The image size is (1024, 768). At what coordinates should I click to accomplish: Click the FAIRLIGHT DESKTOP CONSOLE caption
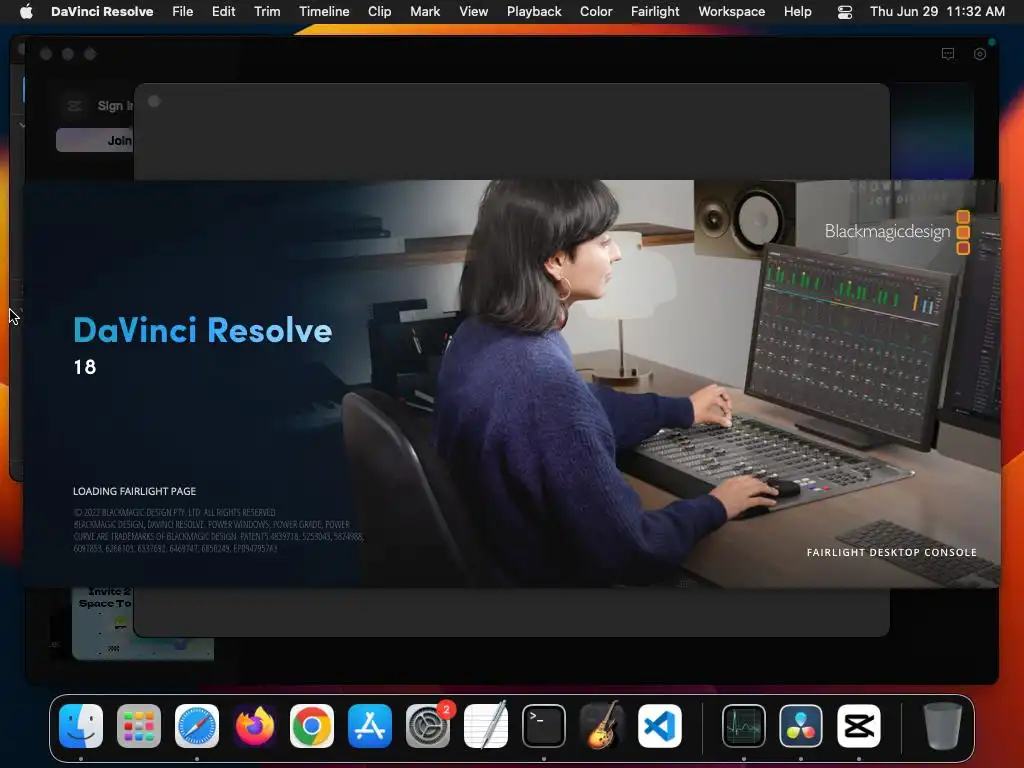(x=891, y=552)
